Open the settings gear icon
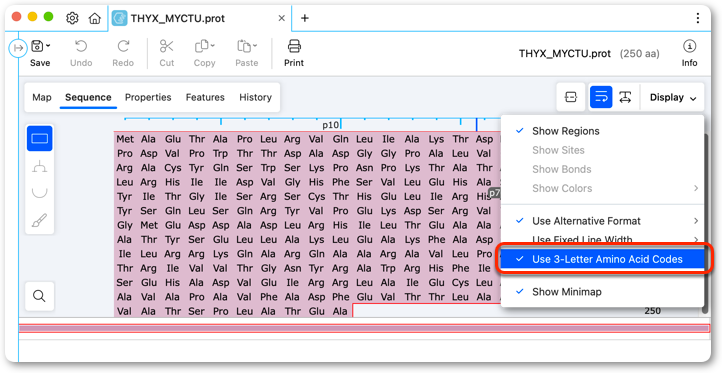Image resolution: width=722 pixels, height=373 pixels. pos(72,18)
